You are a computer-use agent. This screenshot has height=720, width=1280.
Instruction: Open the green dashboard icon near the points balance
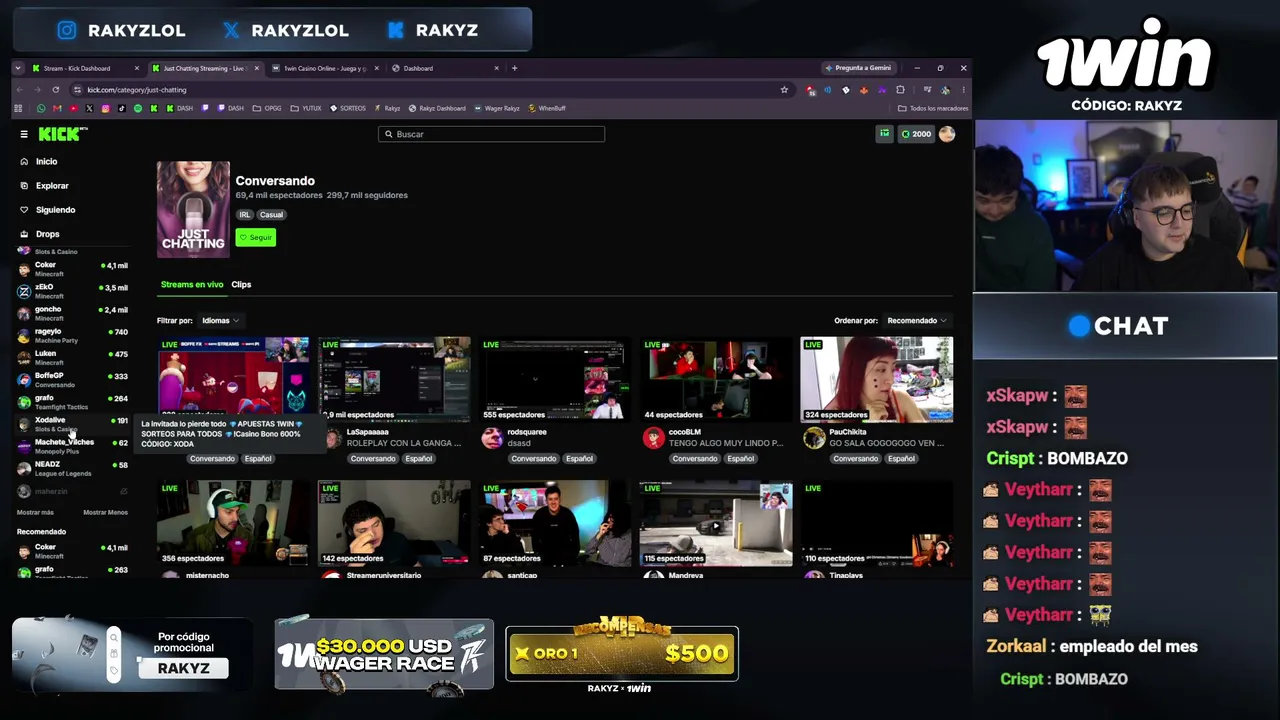pyautogui.click(x=884, y=134)
